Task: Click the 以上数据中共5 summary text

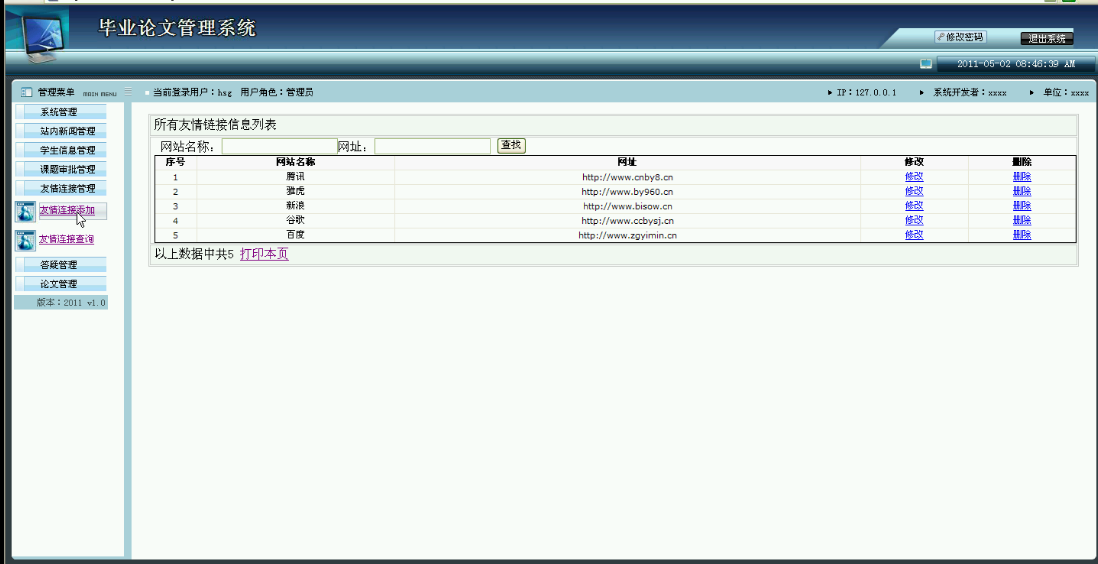Action: pos(193,254)
